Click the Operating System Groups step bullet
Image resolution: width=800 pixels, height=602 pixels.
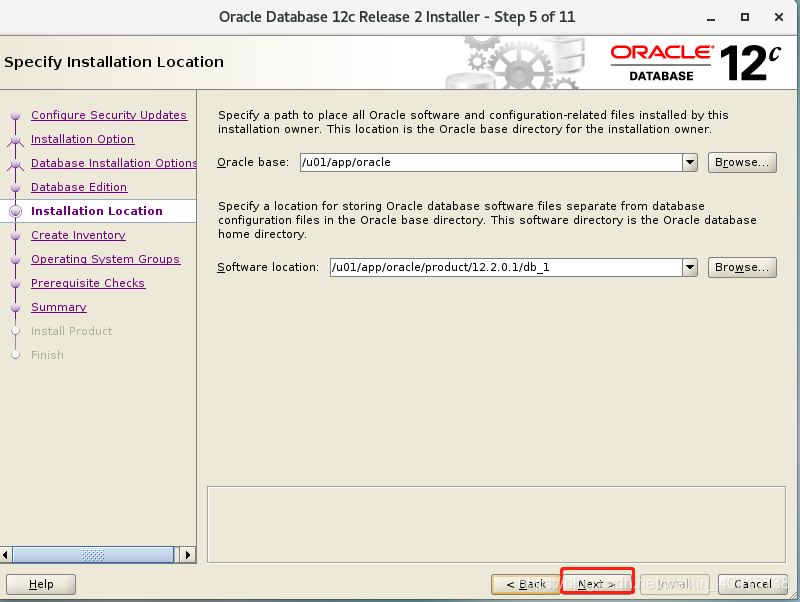[15, 260]
